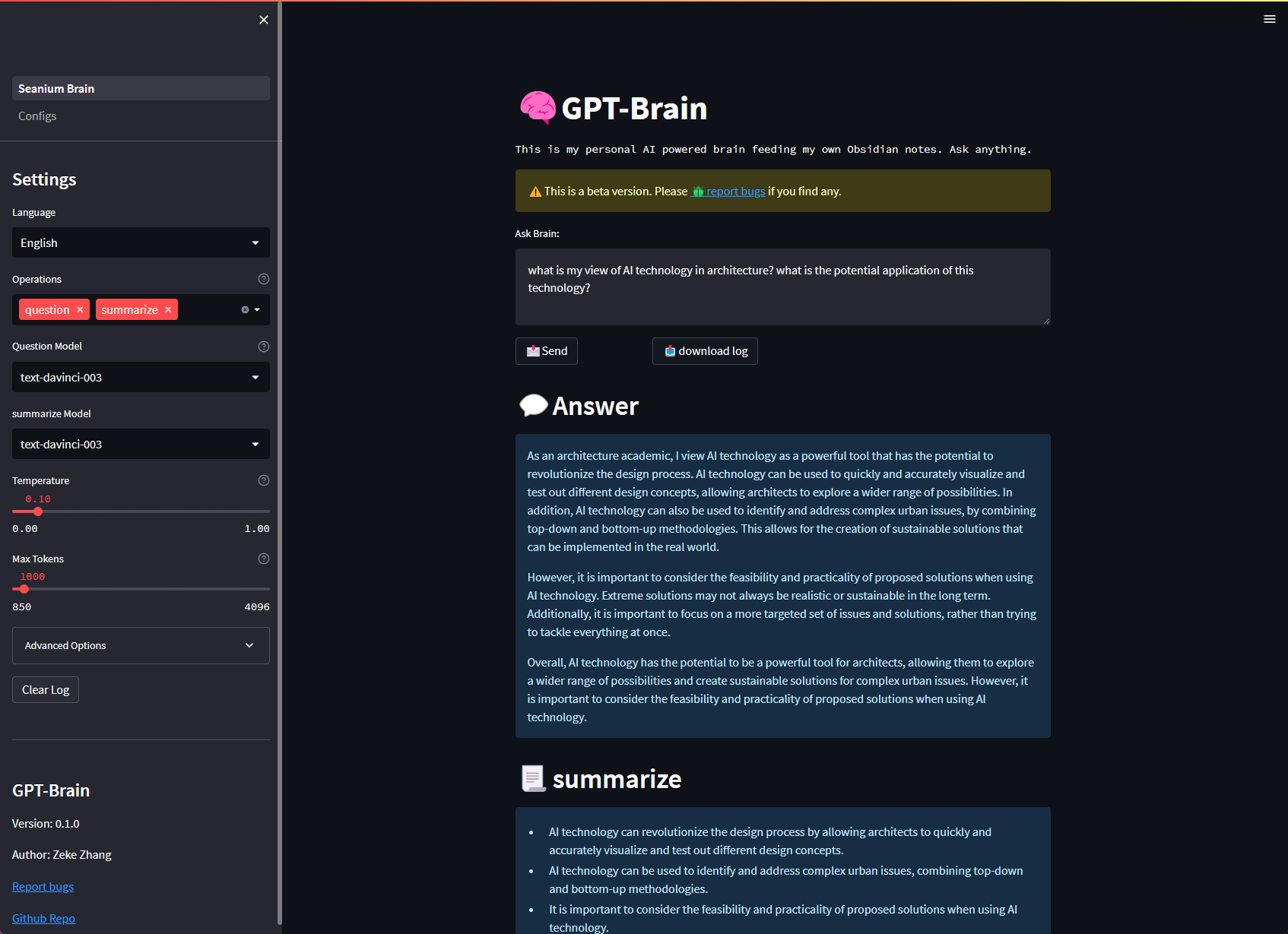The height and width of the screenshot is (934, 1288).
Task: Open the Question Model dropdown
Action: [141, 377]
